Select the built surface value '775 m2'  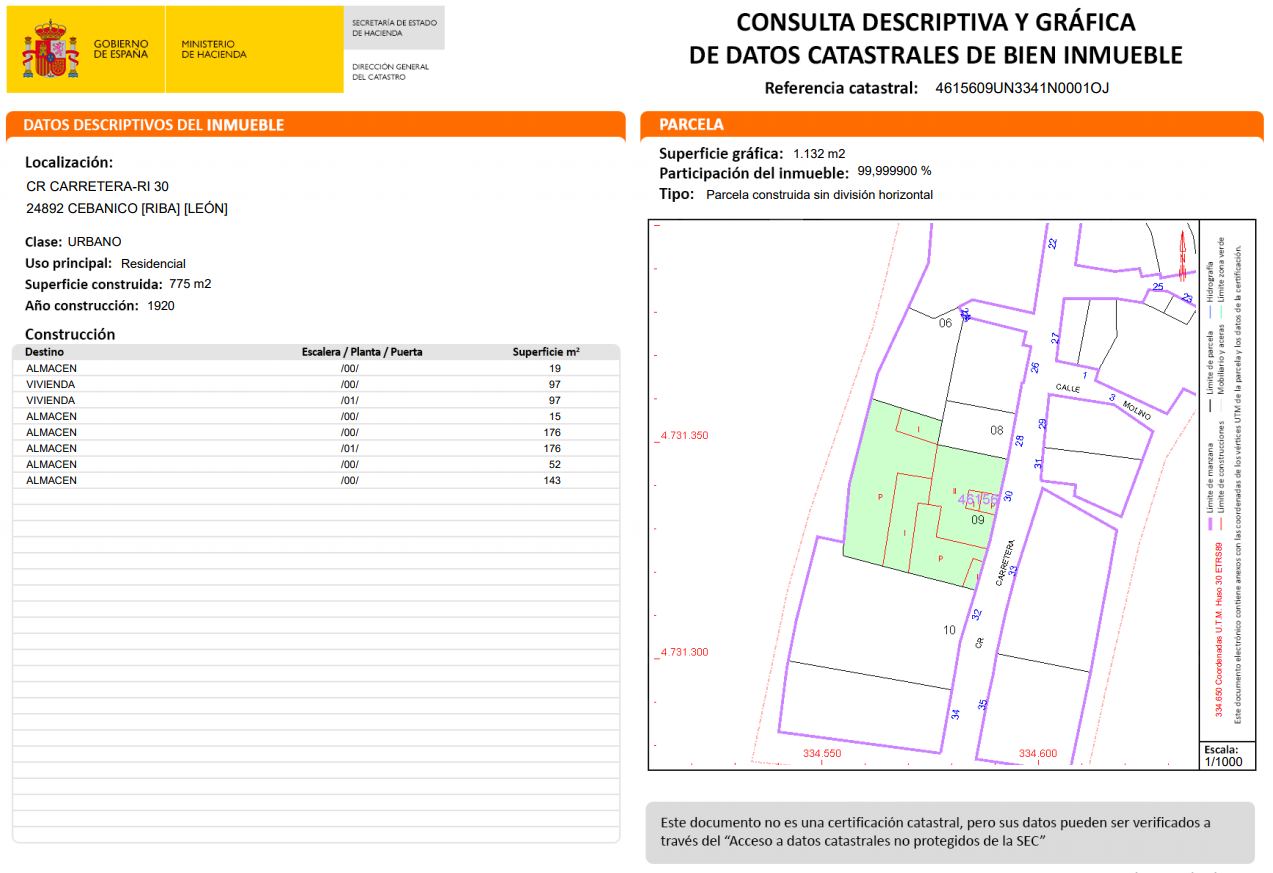pos(190,284)
